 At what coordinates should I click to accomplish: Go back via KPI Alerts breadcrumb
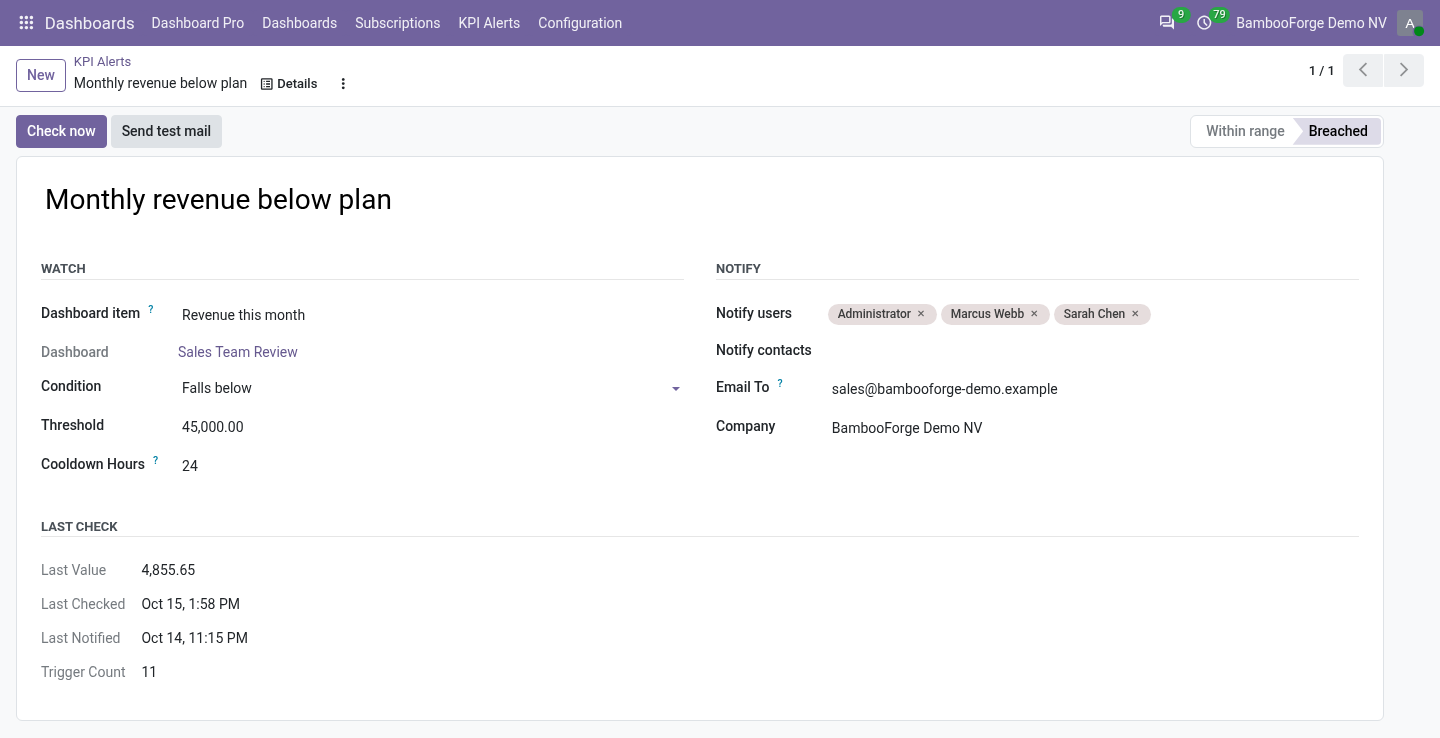click(102, 62)
